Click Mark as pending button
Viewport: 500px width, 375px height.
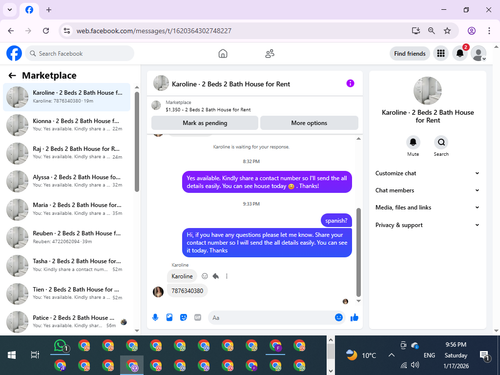click(x=205, y=123)
